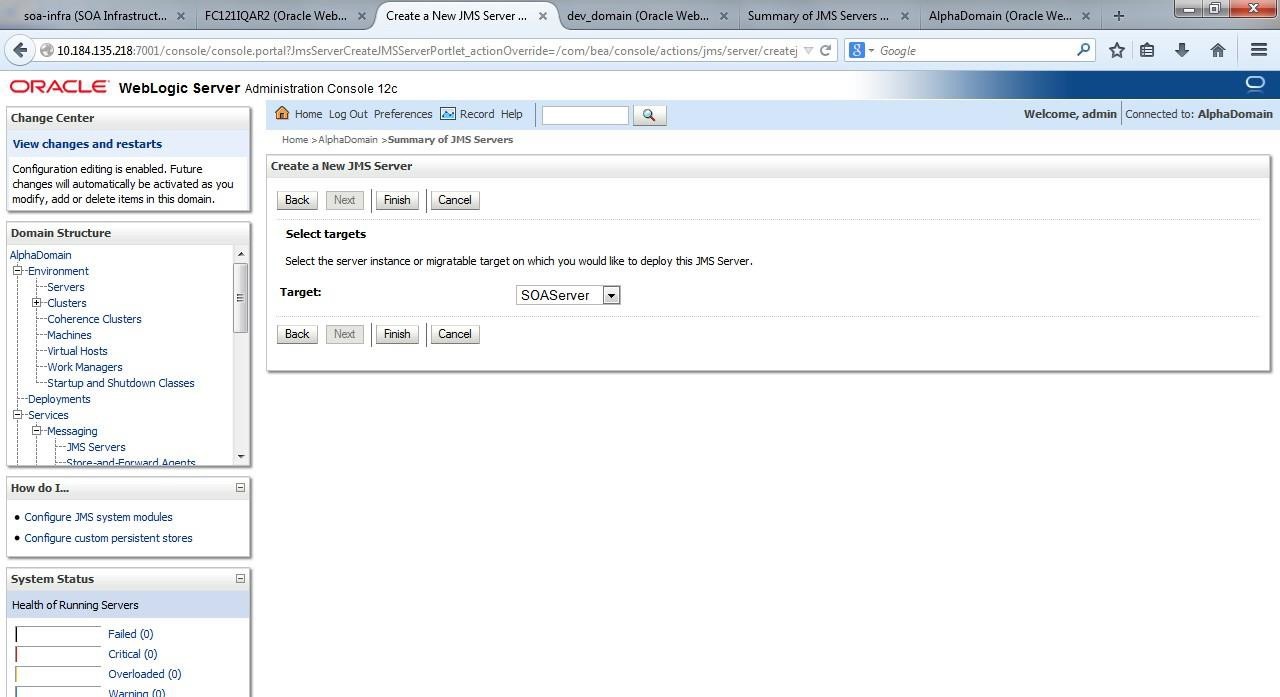Collapse the How do I panel
The height and width of the screenshot is (697, 1280).
pyautogui.click(x=240, y=488)
